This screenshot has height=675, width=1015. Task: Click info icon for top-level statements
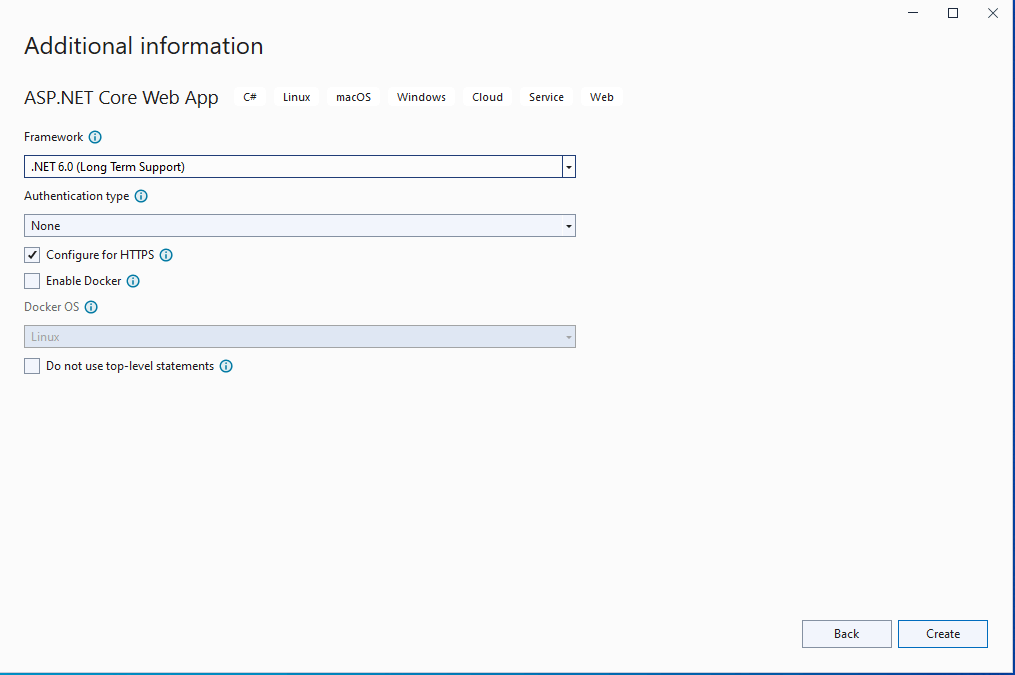[226, 366]
